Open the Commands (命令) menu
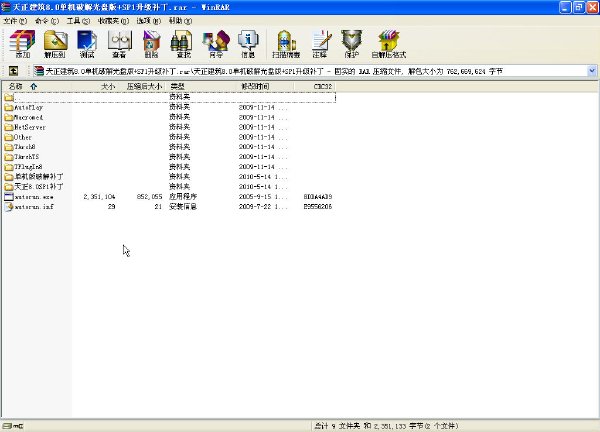600x432 pixels. coord(47,21)
